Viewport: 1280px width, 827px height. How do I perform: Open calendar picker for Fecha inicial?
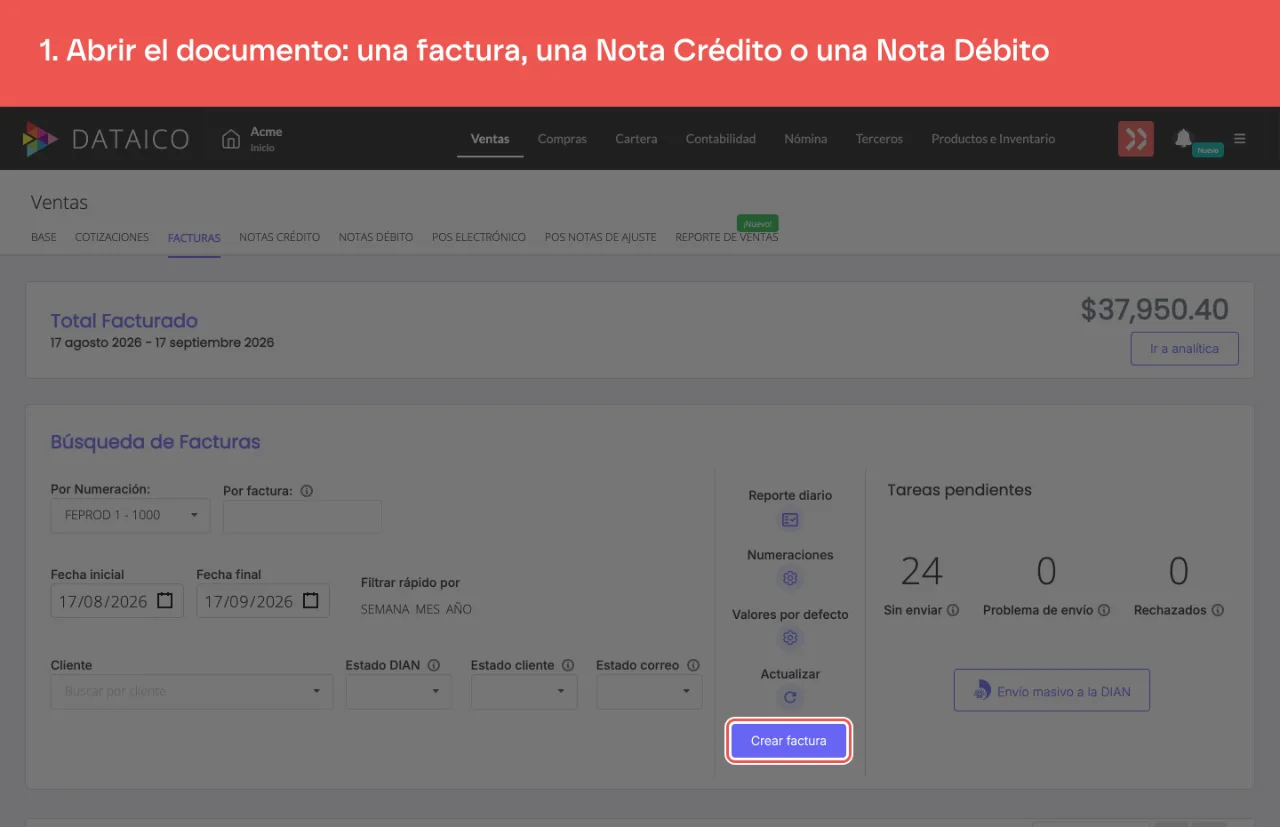click(x=165, y=601)
